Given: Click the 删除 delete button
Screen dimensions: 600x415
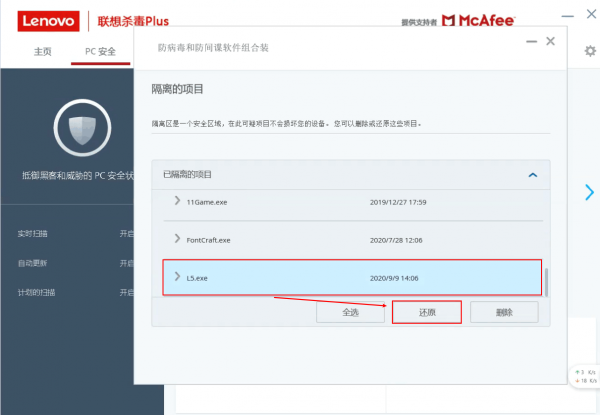Looking at the screenshot, I should point(504,312).
